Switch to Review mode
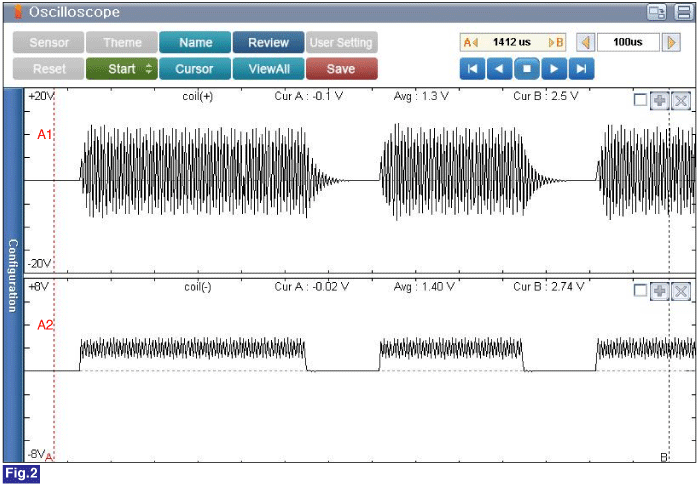The height and width of the screenshot is (486, 700). pyautogui.click(x=268, y=43)
